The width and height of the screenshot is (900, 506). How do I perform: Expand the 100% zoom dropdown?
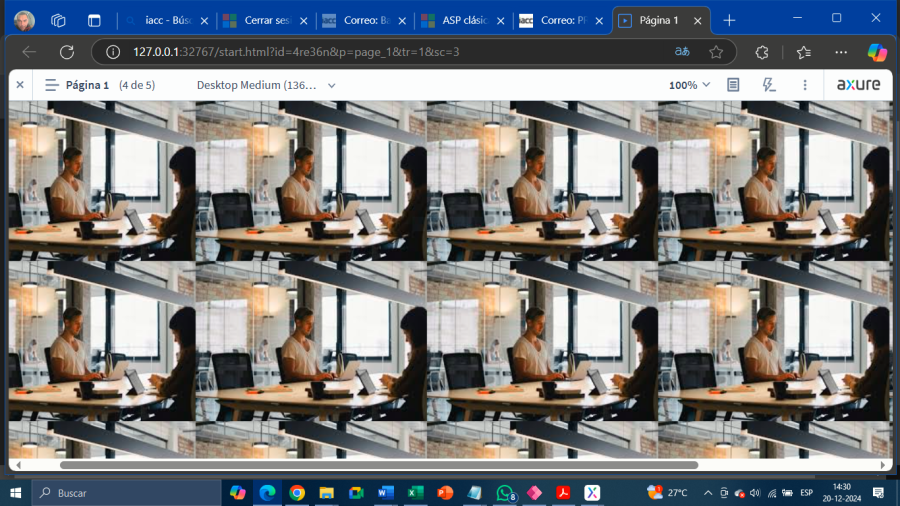click(x=690, y=85)
